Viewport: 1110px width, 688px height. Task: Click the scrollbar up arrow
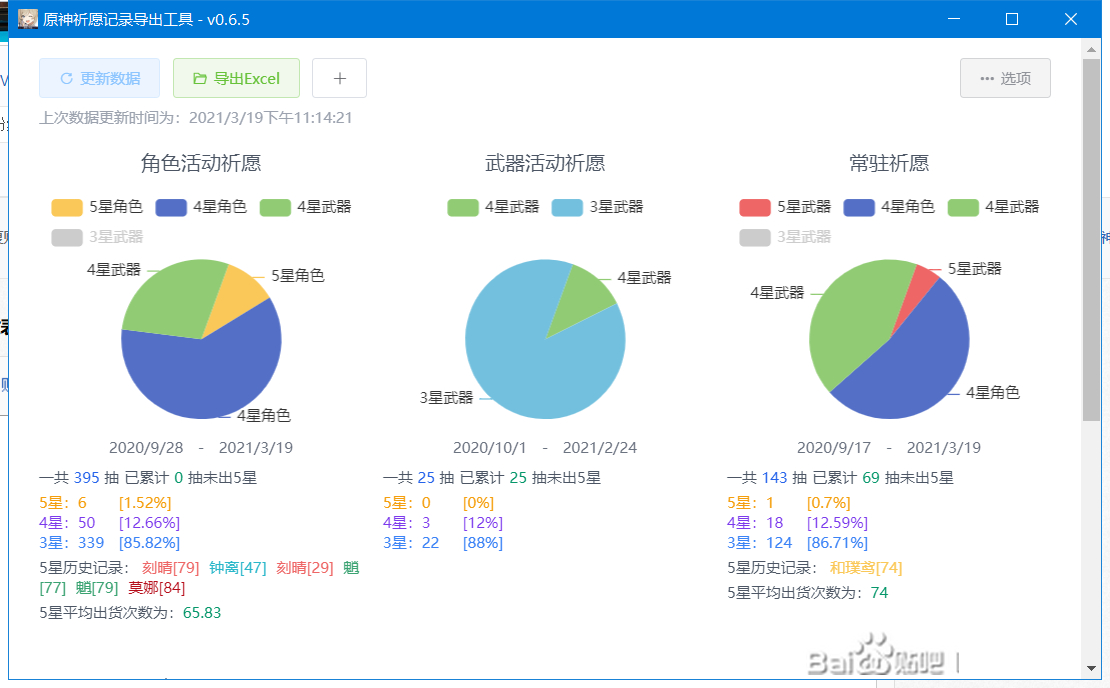coord(1090,49)
